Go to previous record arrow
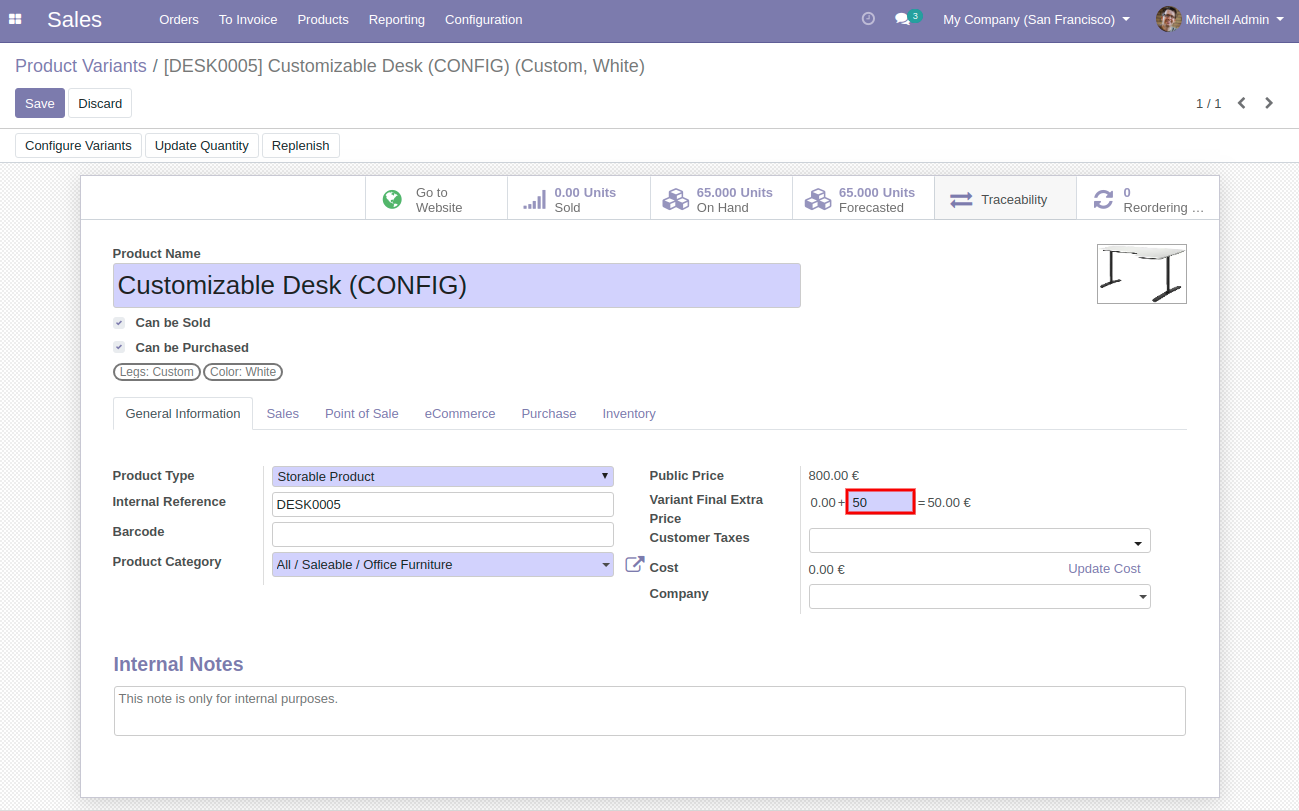 point(1241,103)
